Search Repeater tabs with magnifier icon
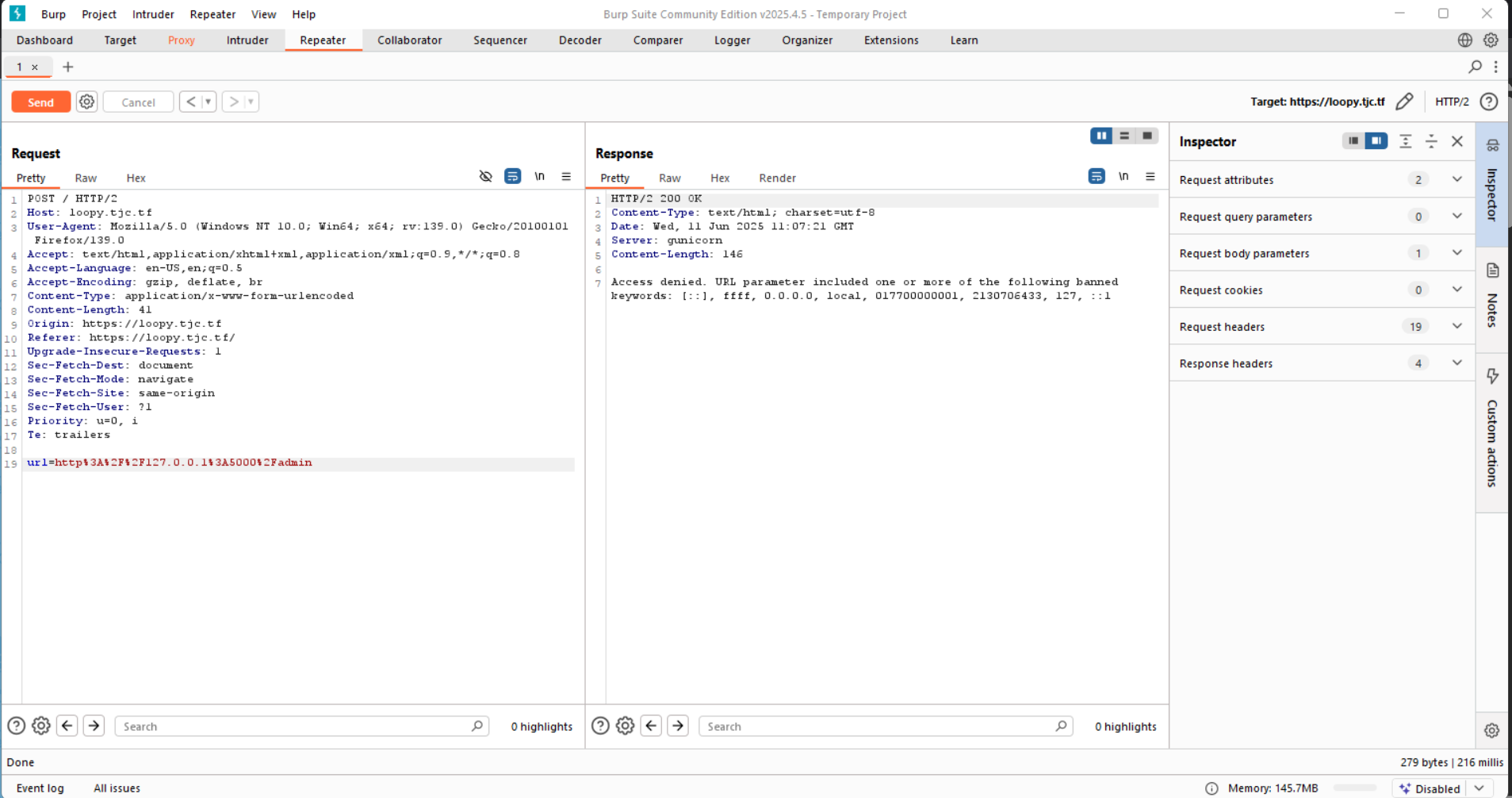 pos(1475,67)
